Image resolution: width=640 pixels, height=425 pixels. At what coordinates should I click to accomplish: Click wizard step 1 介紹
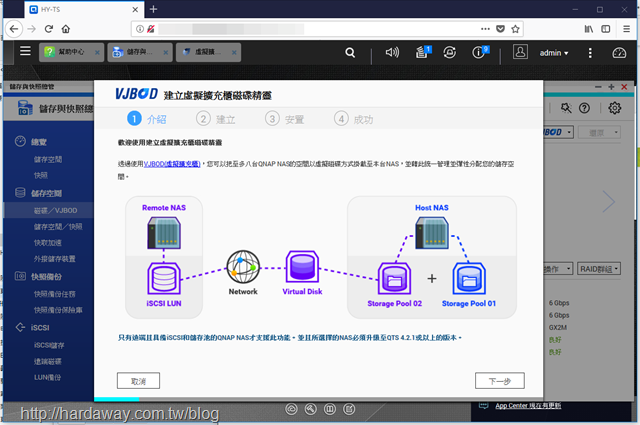tap(147, 119)
